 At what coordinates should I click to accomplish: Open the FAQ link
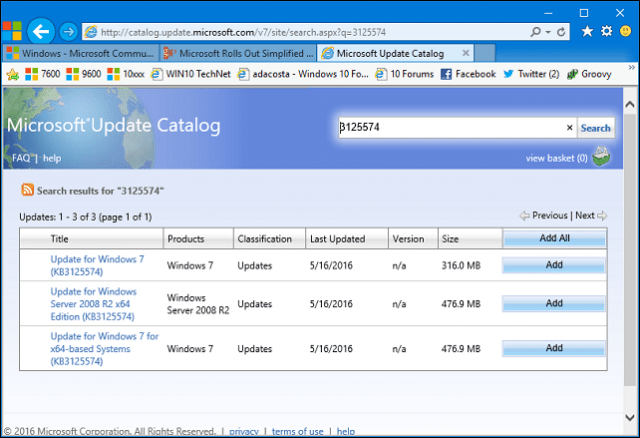pyautogui.click(x=21, y=158)
